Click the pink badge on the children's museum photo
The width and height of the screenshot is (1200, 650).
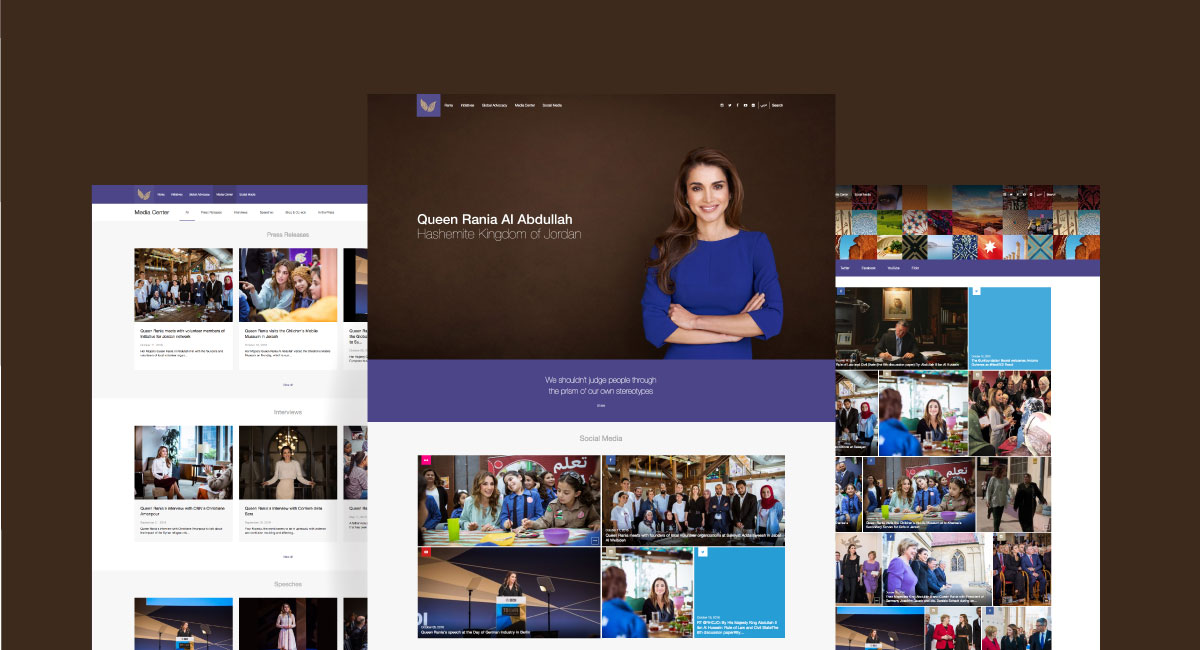click(x=425, y=460)
